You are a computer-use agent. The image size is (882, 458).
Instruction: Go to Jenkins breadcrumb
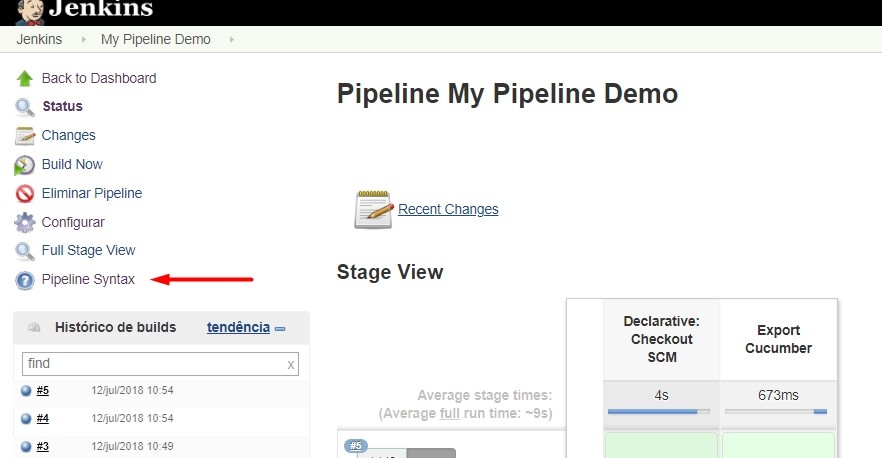click(39, 39)
